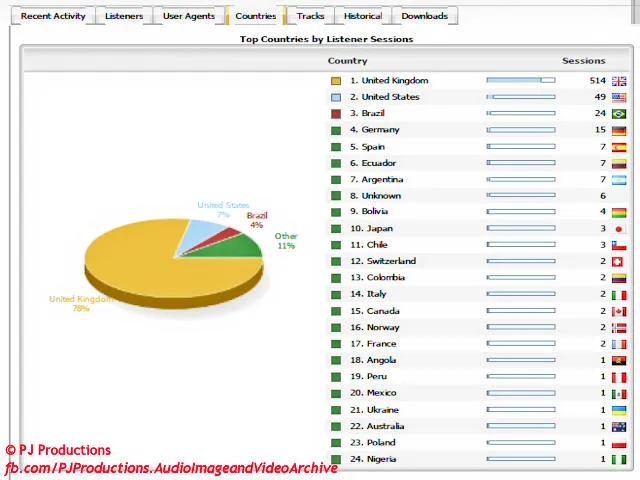Select the User Agents tab

click(189, 16)
